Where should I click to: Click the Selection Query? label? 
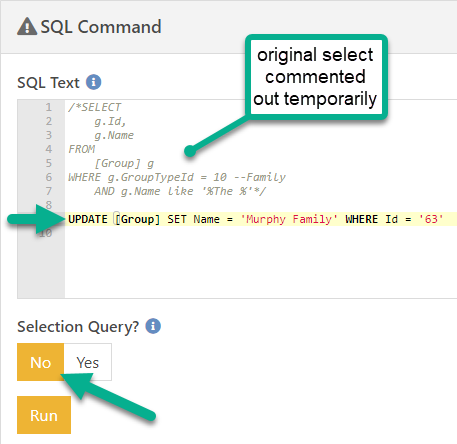[78, 327]
